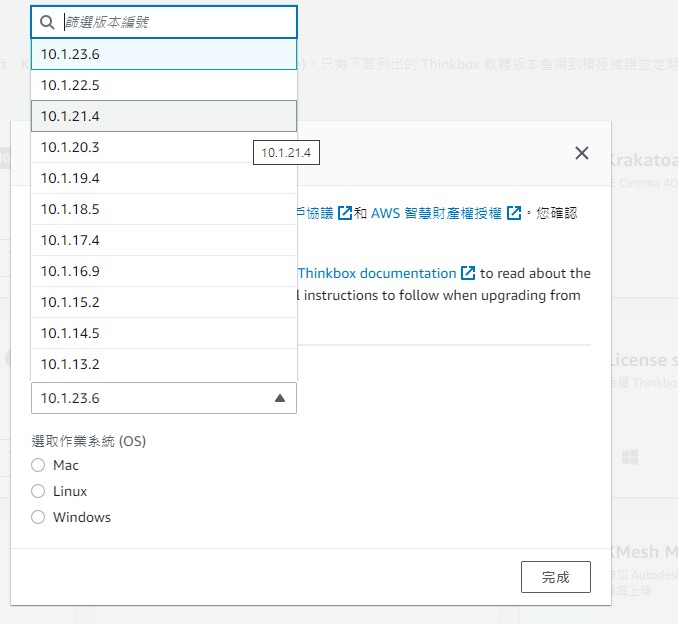
Task: Select the Windows radio button
Action: pyautogui.click(x=38, y=517)
